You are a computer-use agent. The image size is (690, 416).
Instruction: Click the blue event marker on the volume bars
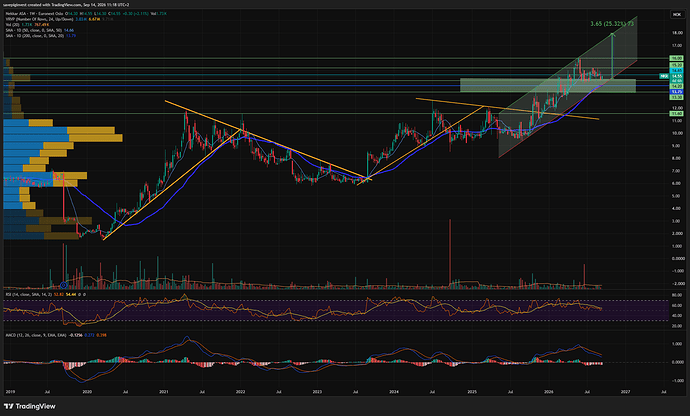63,285
